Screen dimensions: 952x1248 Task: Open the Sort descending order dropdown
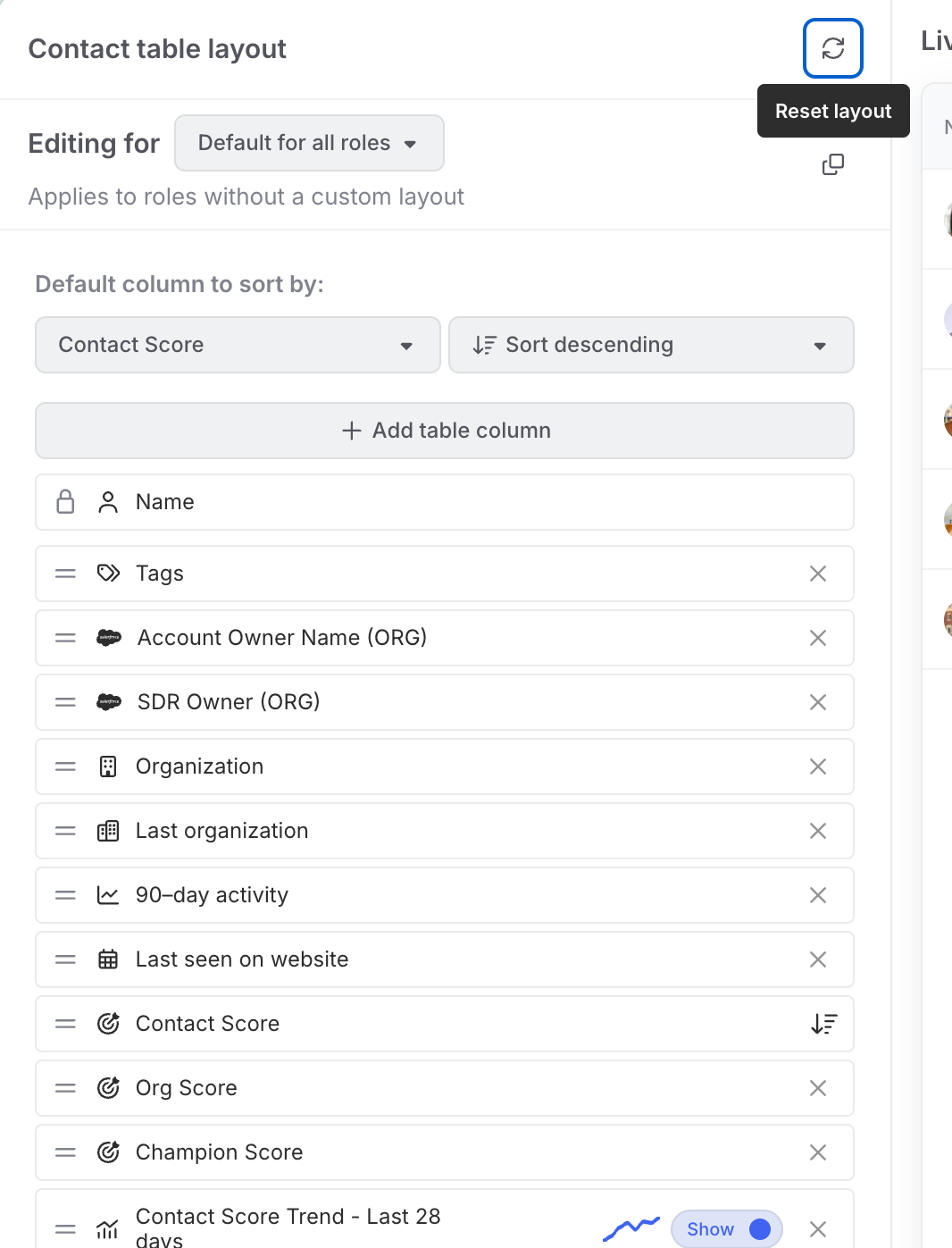coord(650,345)
